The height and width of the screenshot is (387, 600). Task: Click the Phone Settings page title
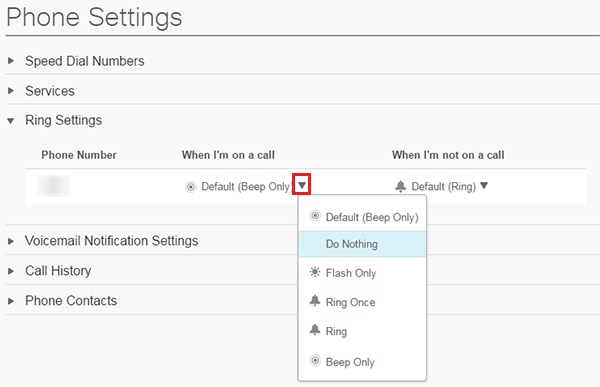[94, 17]
